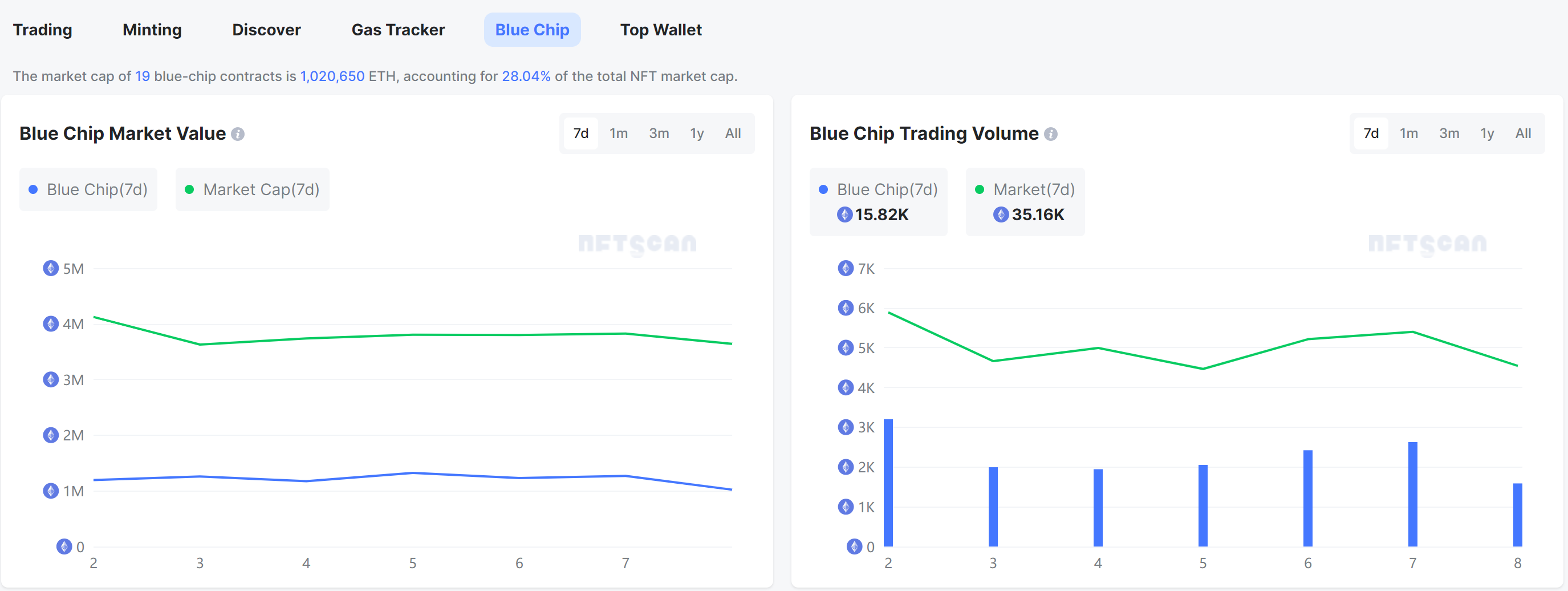The height and width of the screenshot is (591, 1568).
Task: Toggle Blue Chip(7d) series in Market Value chart
Action: (x=89, y=189)
